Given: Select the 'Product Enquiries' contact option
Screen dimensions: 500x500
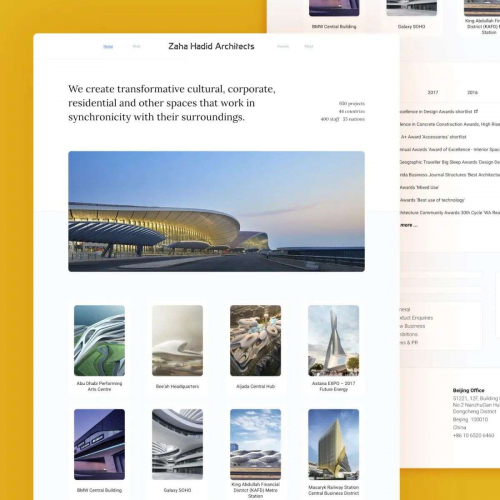Looking at the screenshot, I should coord(416,318).
